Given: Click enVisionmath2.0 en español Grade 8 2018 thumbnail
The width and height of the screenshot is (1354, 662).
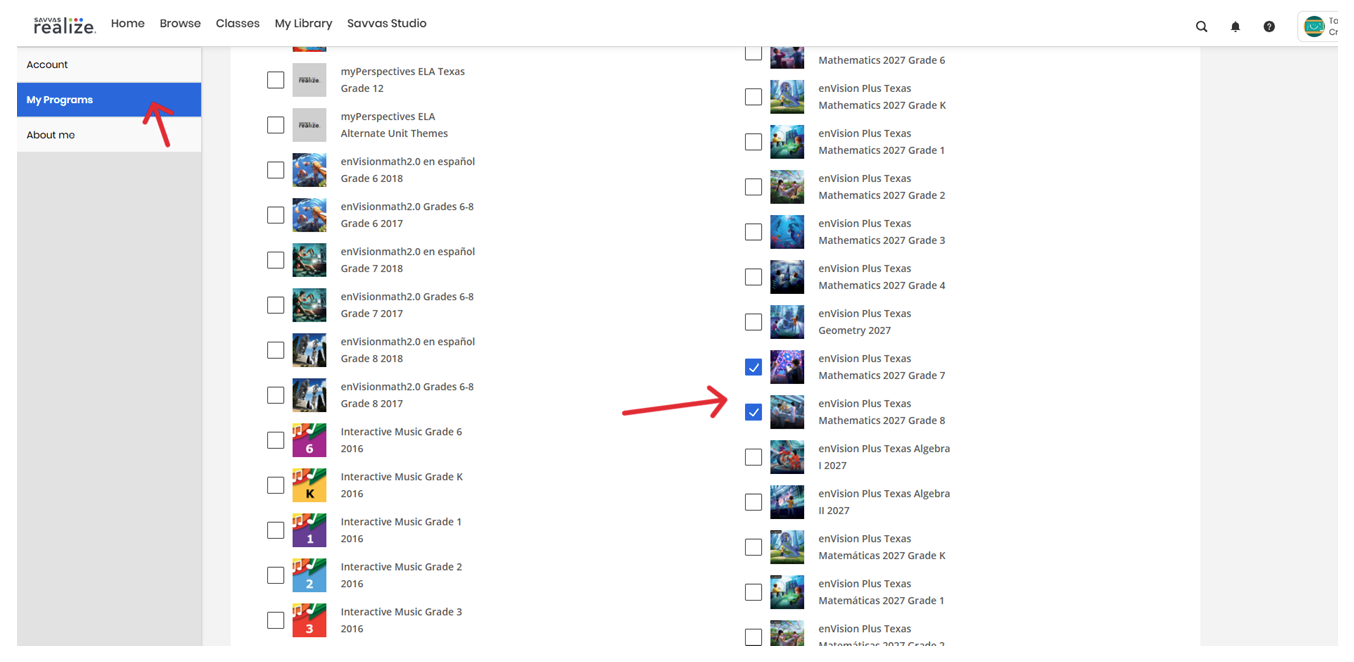Looking at the screenshot, I should click(x=309, y=350).
